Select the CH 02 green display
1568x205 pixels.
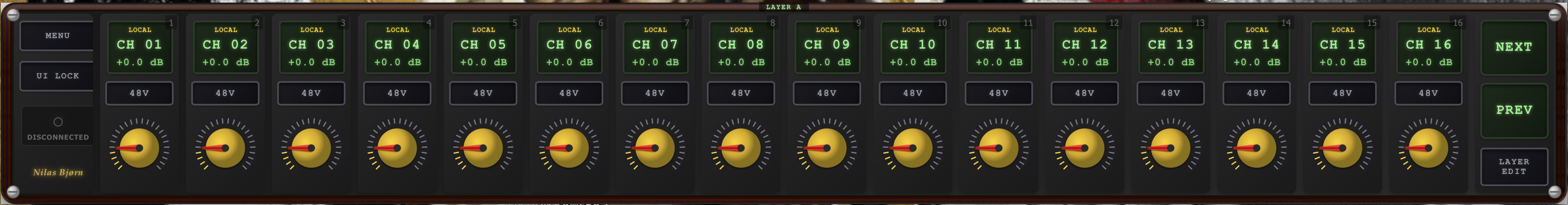click(225, 47)
